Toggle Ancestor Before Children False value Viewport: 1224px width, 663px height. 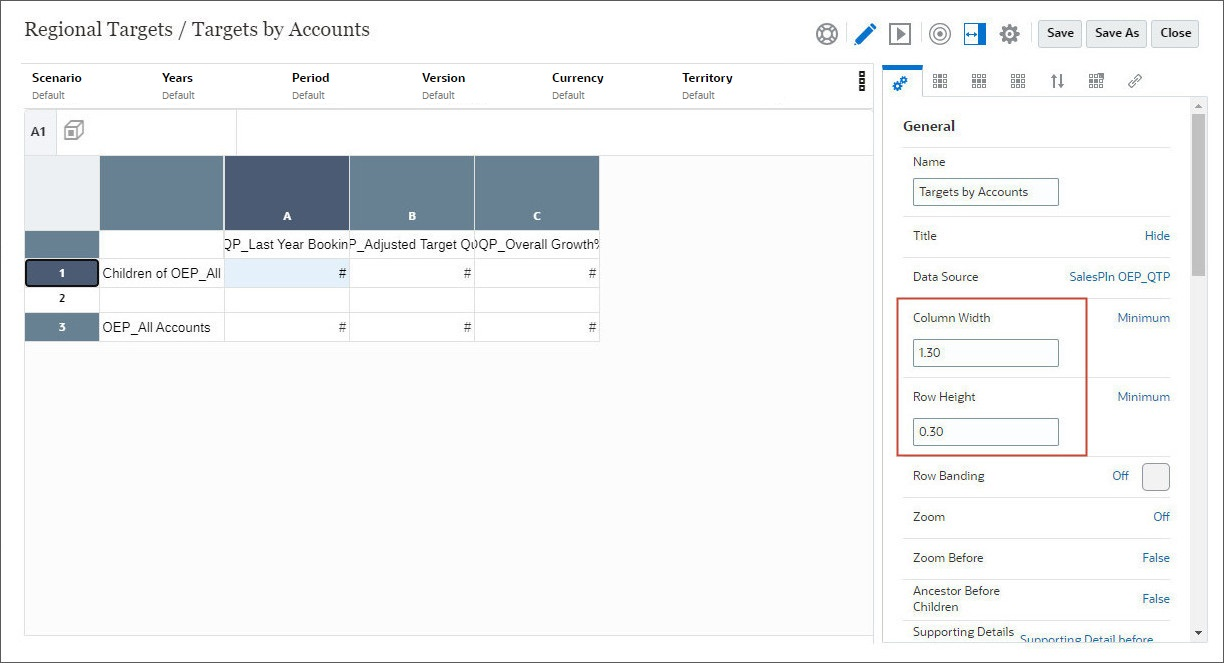click(1156, 599)
